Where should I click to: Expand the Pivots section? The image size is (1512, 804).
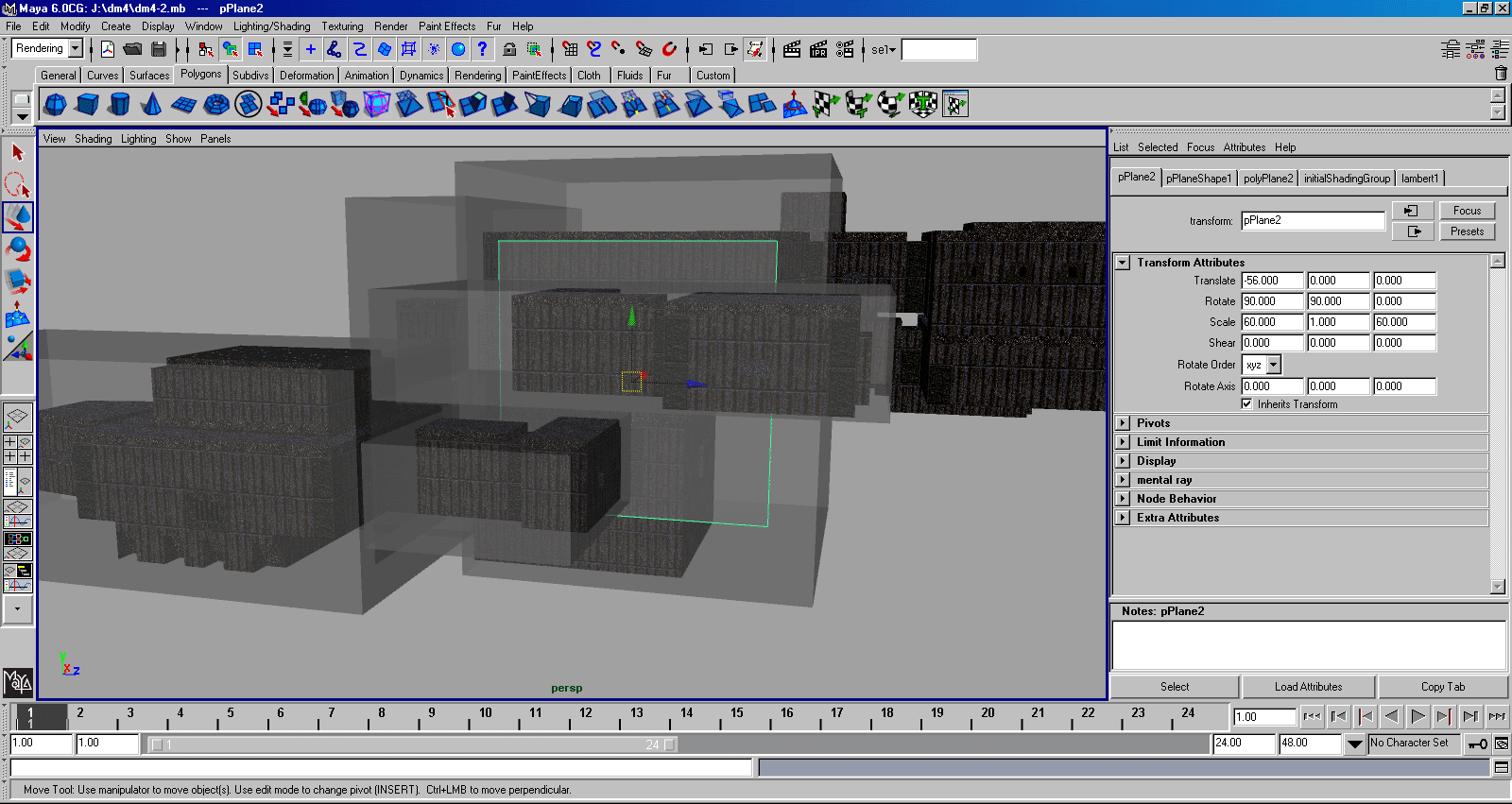click(x=1123, y=423)
